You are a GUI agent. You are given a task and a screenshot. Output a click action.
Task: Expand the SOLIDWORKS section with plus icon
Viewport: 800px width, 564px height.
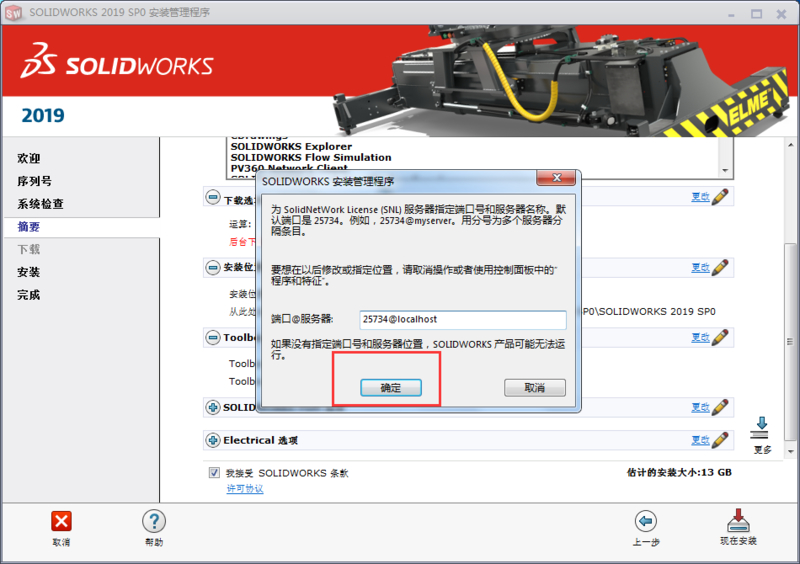213,407
